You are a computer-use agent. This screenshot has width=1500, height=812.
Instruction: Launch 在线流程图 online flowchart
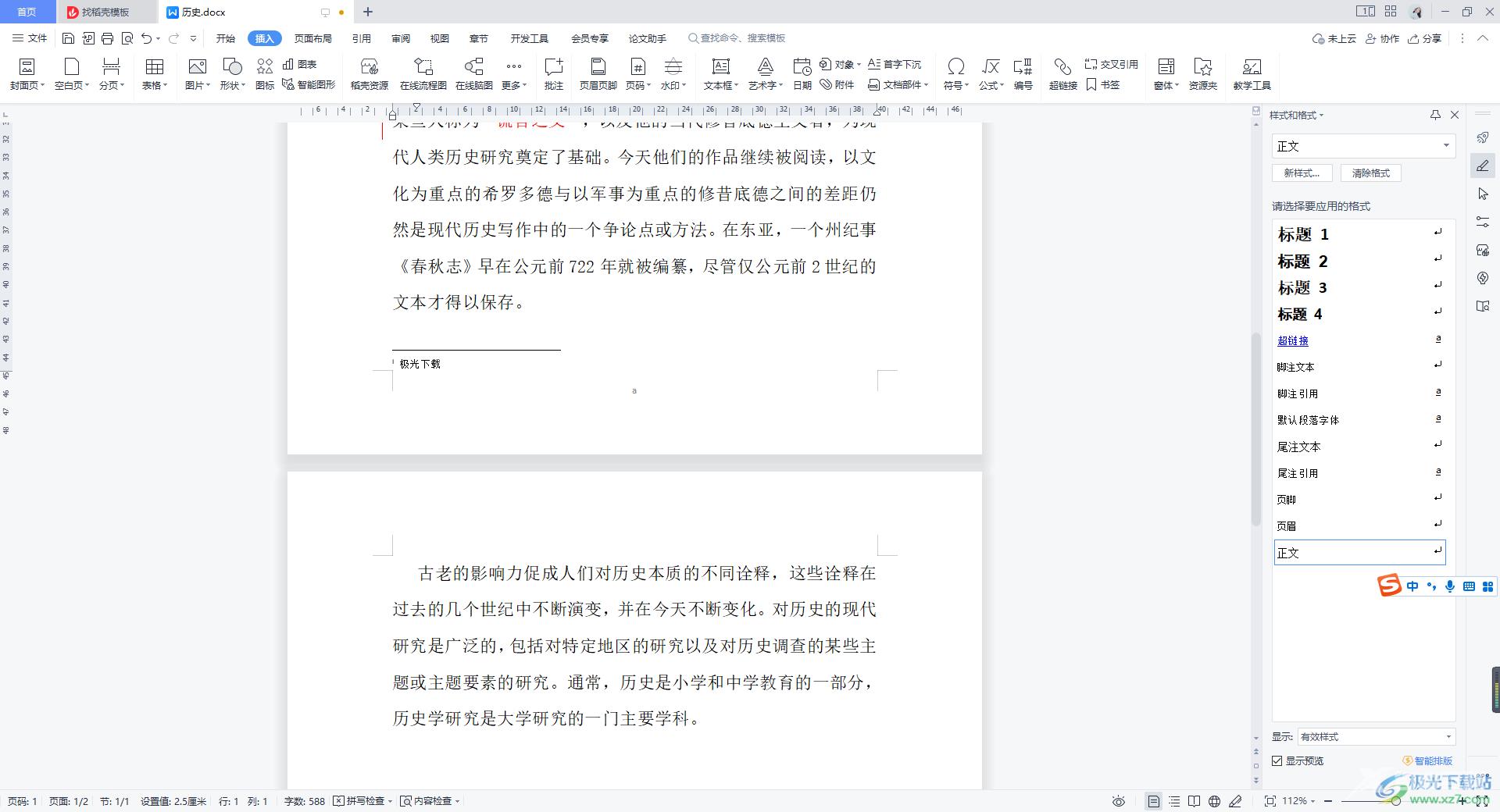coord(423,74)
